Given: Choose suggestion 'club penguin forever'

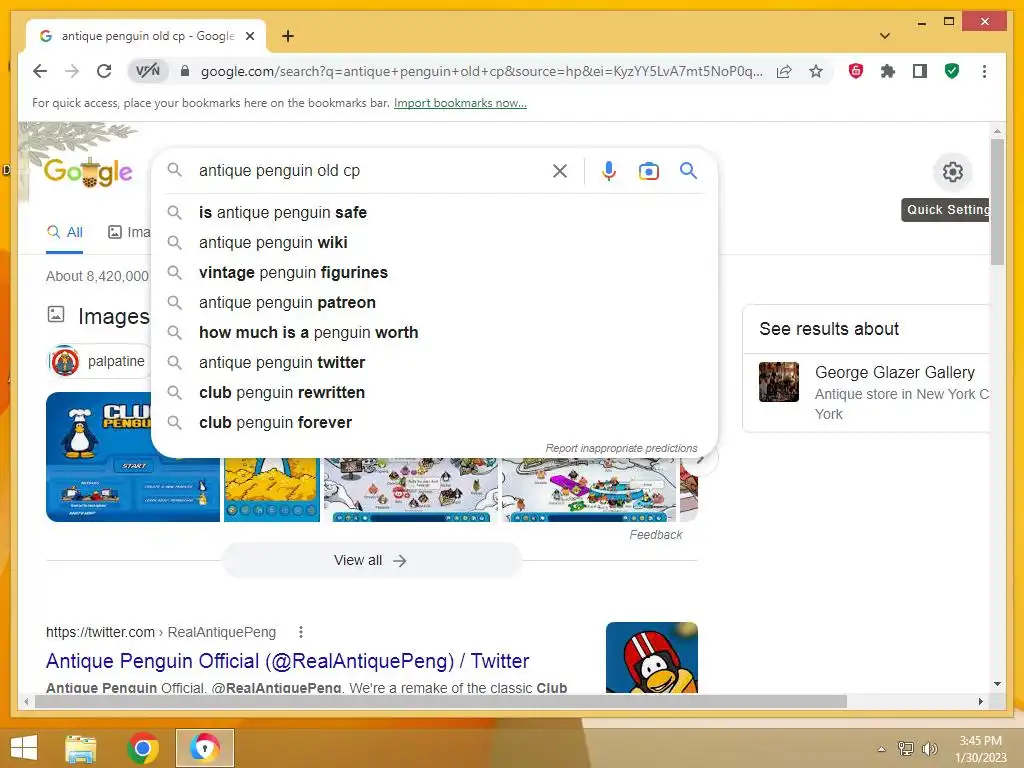Looking at the screenshot, I should pos(434,423).
